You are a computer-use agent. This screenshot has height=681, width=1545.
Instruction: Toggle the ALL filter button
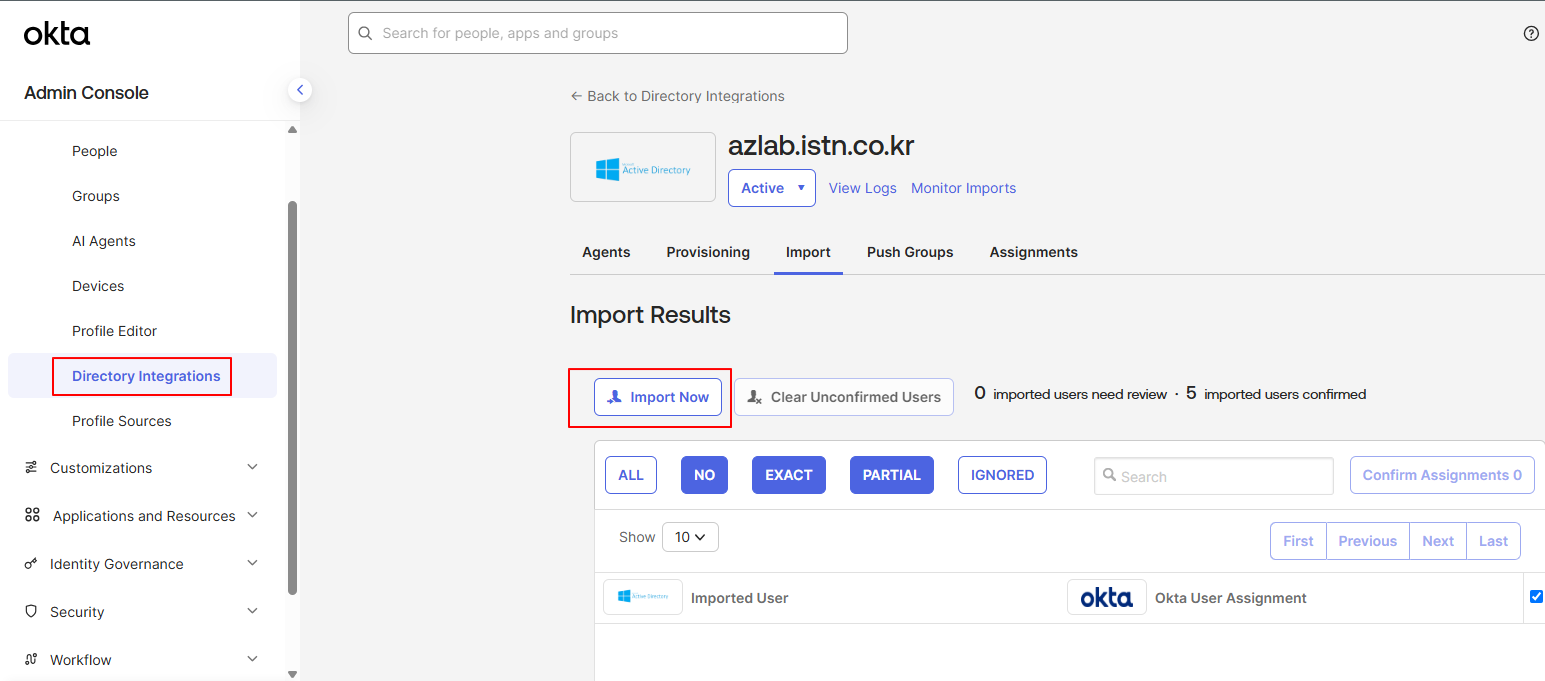click(x=631, y=475)
